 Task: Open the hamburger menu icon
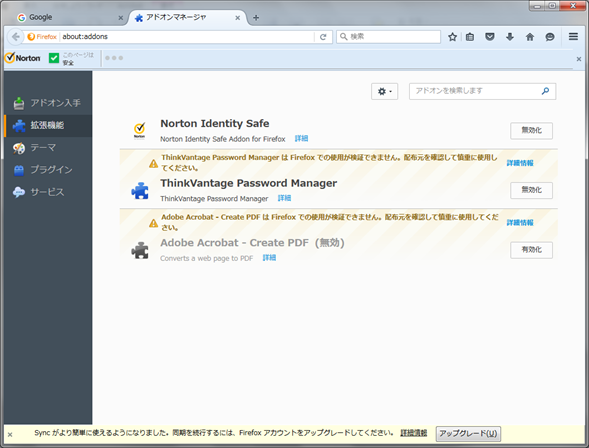[573, 36]
